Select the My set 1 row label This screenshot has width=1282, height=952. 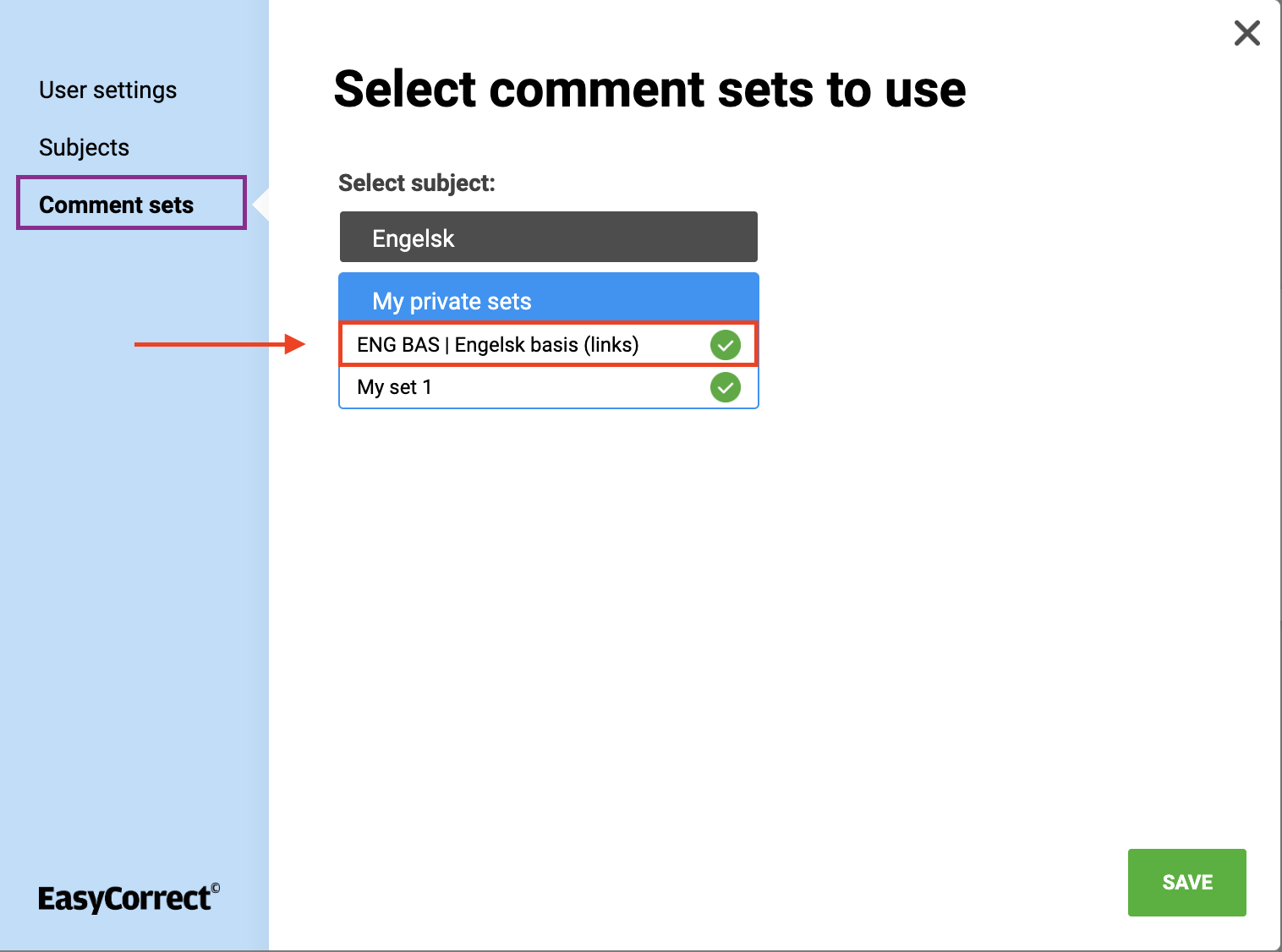pos(394,387)
